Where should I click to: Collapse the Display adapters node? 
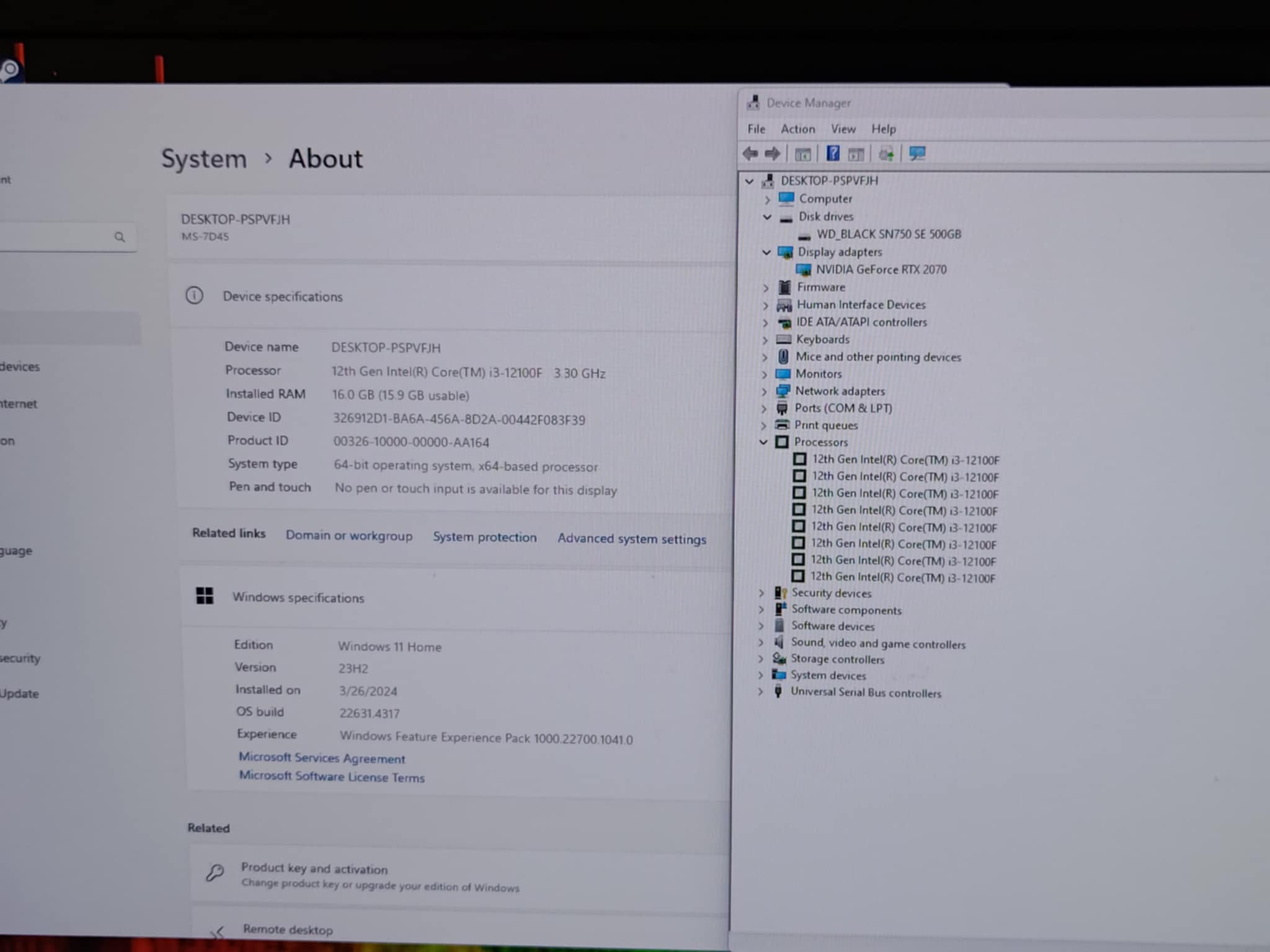pyautogui.click(x=766, y=252)
